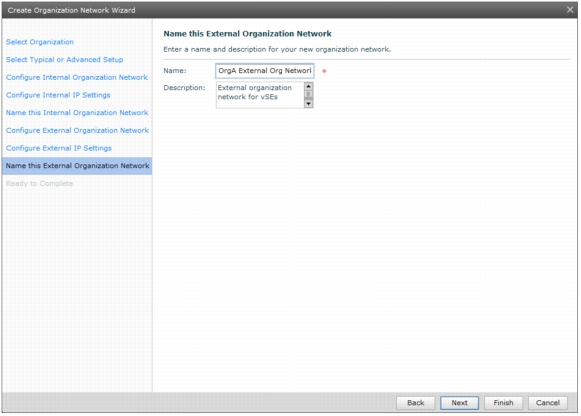
Task: Click the description scrollbar down arrow
Action: coord(308,104)
